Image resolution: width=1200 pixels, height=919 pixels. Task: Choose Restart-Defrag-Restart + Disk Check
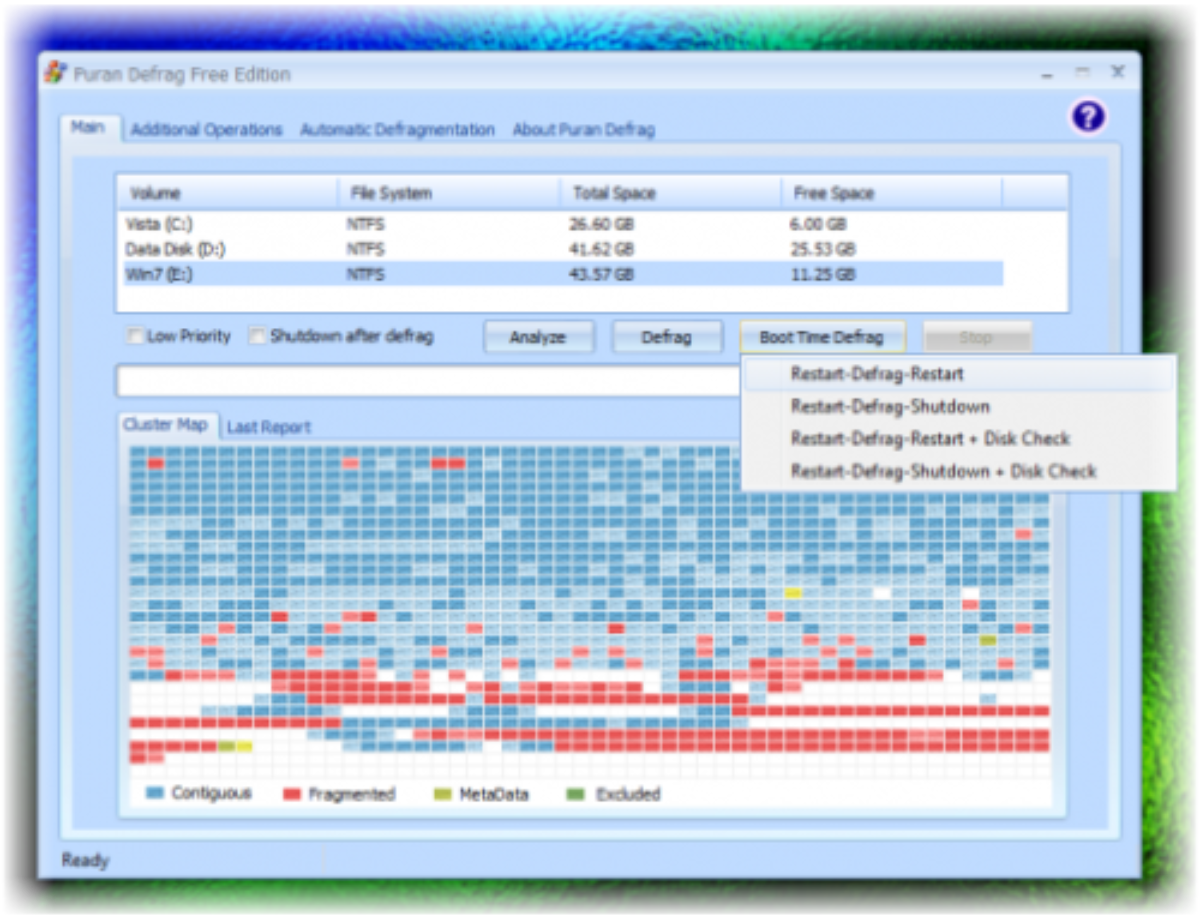958,439
